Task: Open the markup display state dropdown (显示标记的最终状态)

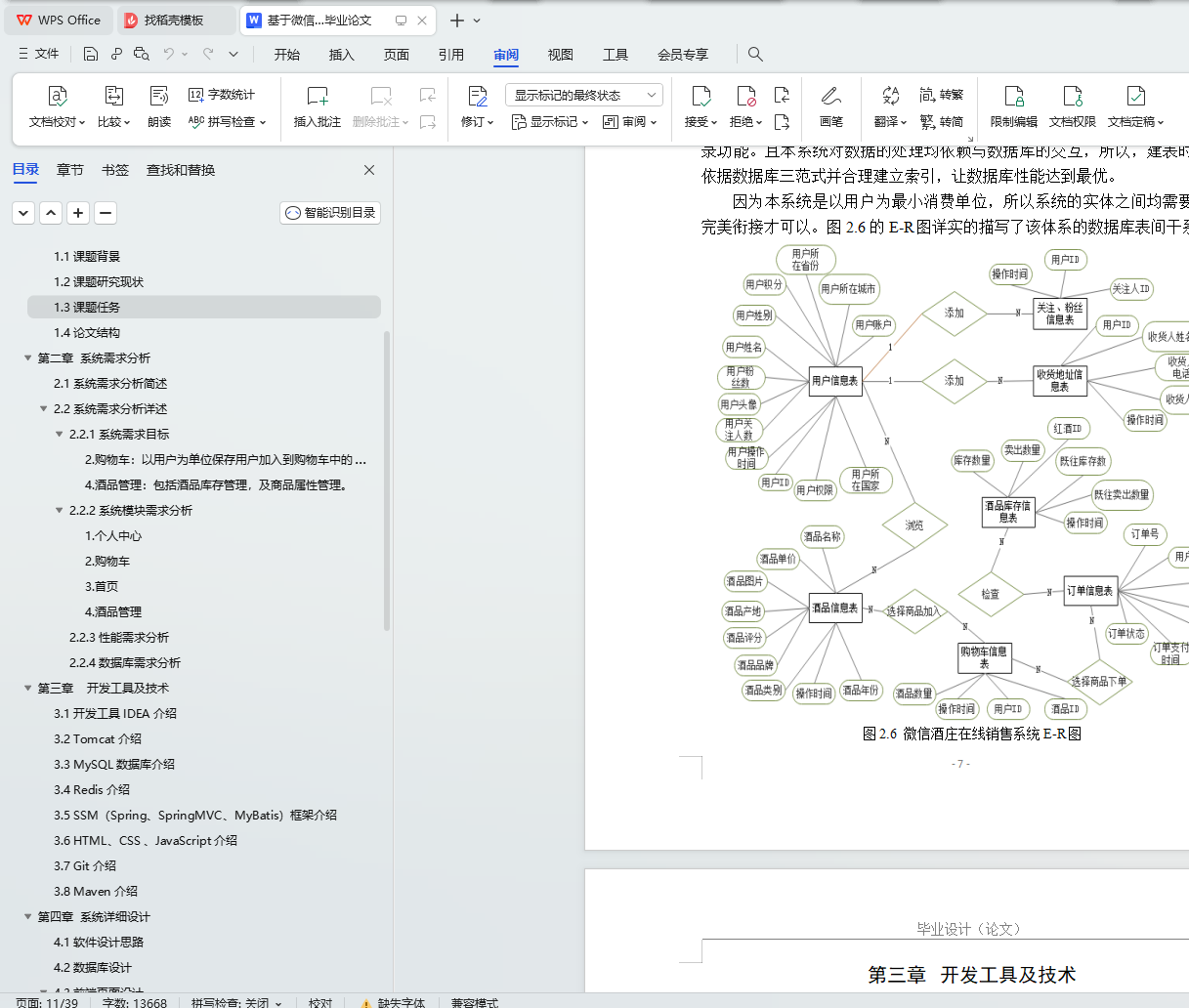Action: click(x=584, y=95)
